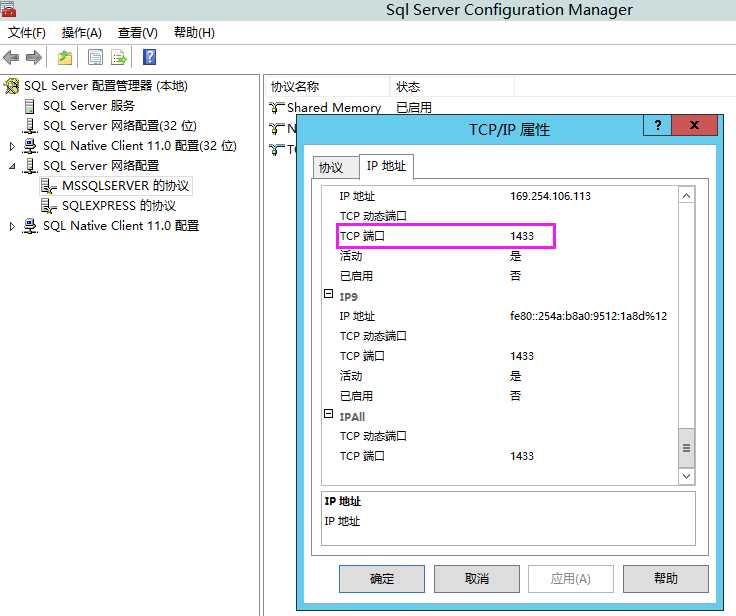The width and height of the screenshot is (736, 616).
Task: Click the 确定 button
Action: 382,578
